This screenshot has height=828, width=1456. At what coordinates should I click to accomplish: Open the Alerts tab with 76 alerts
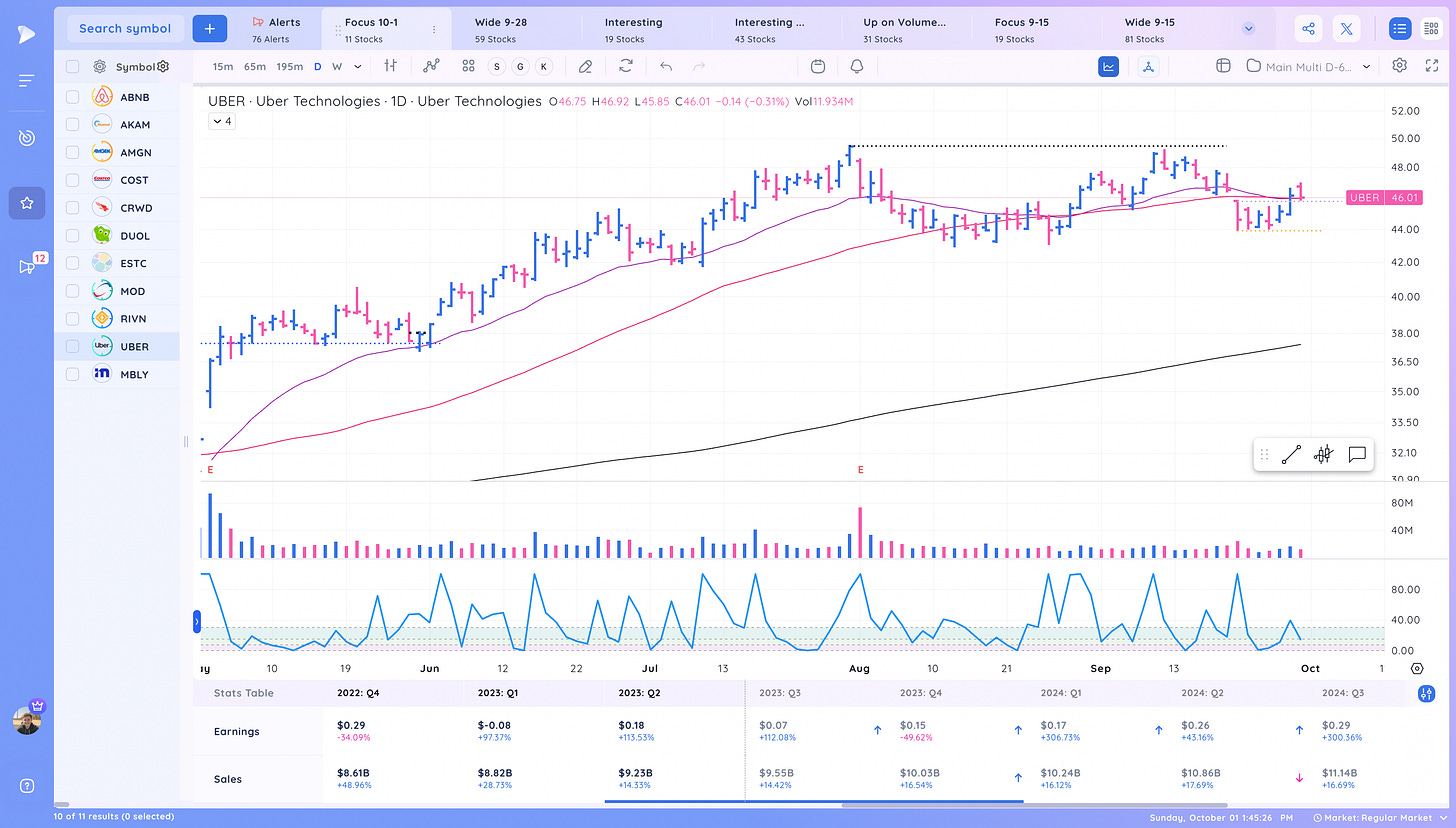pyautogui.click(x=276, y=30)
